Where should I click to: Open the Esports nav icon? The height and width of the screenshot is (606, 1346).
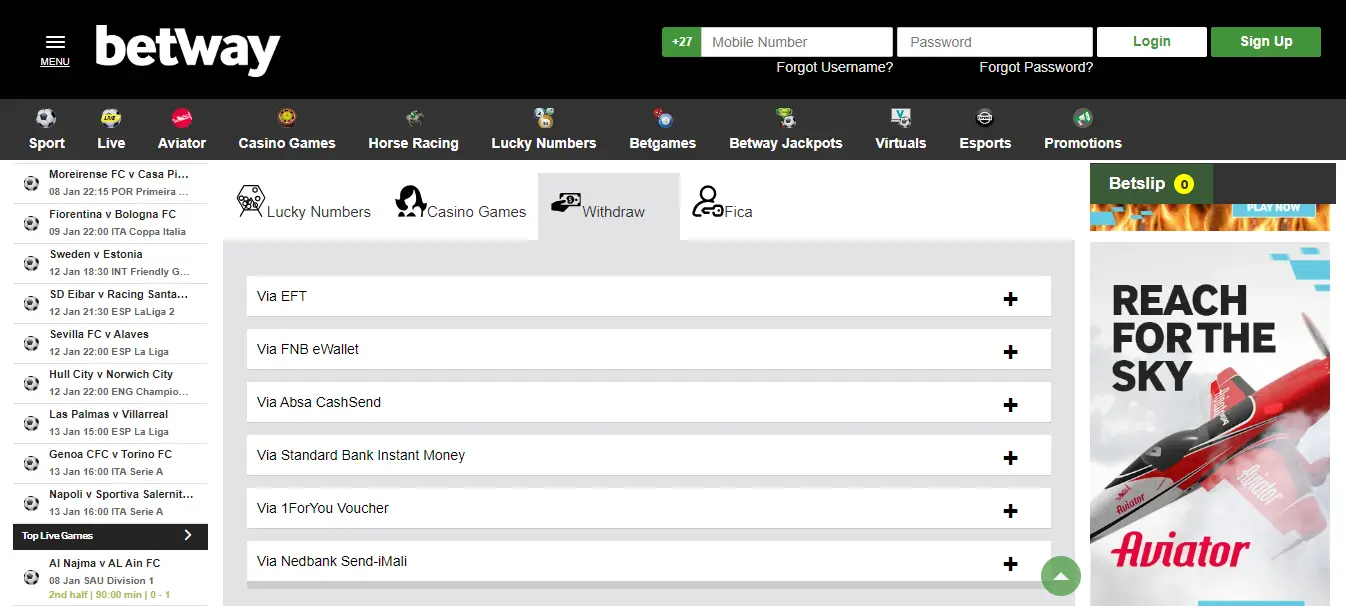pos(985,118)
